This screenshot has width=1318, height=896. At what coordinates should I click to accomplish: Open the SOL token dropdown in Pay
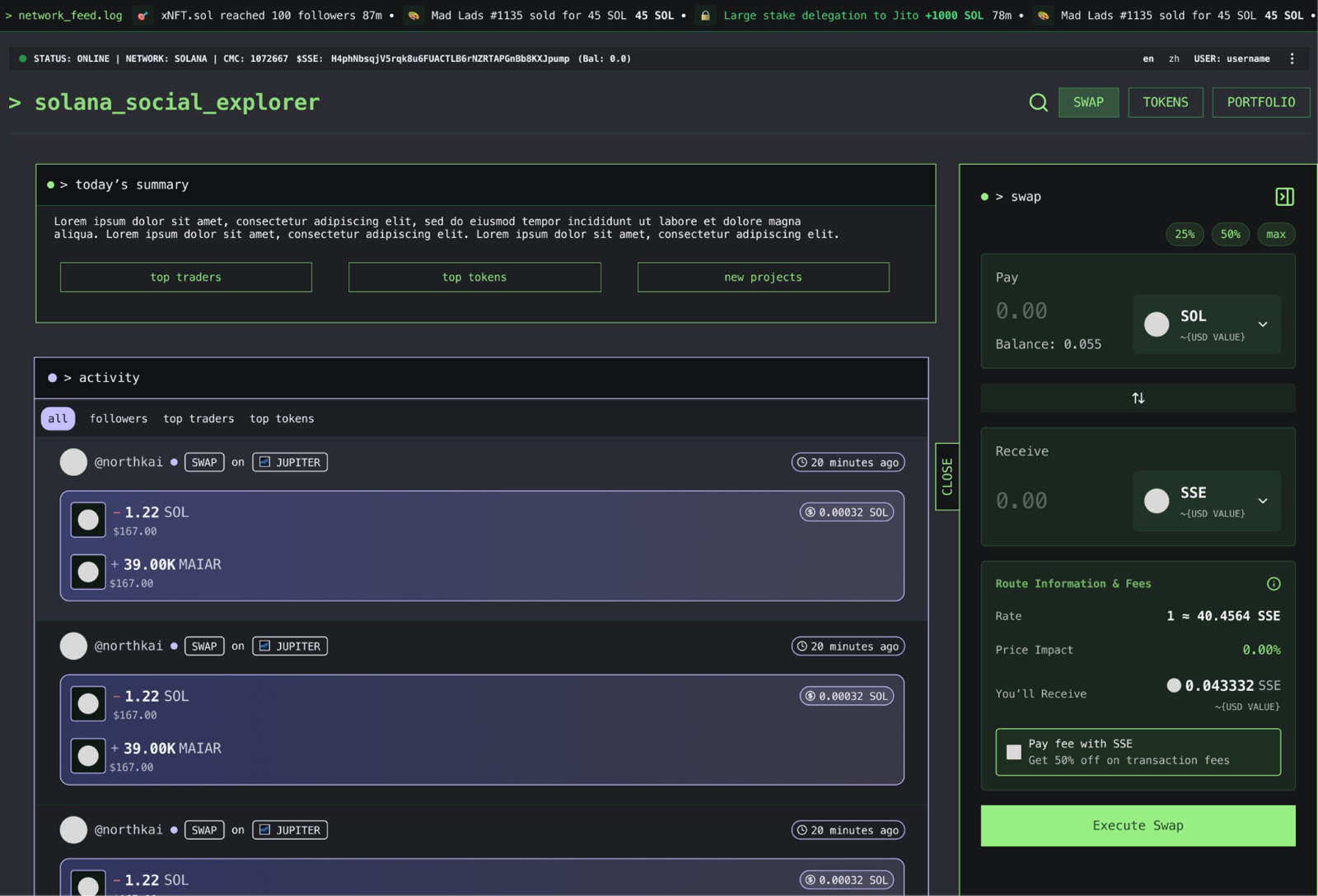click(x=1207, y=324)
